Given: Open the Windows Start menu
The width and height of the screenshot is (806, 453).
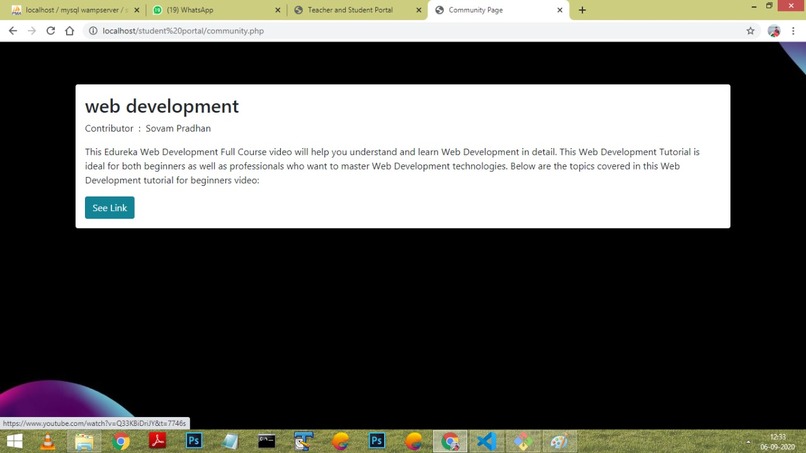Looking at the screenshot, I should (14, 442).
